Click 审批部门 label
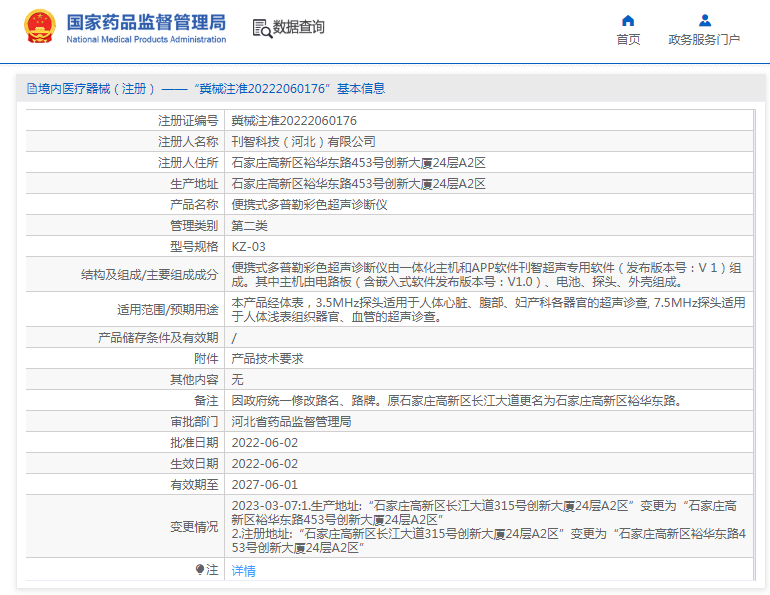Image resolution: width=770 pixels, height=595 pixels. pos(194,422)
